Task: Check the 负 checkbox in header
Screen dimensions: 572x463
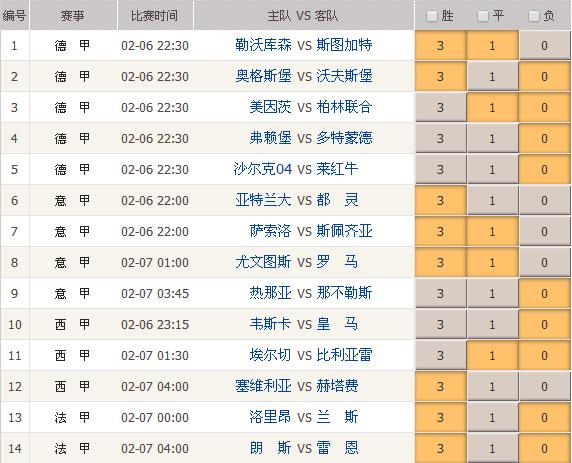Action: click(x=534, y=16)
